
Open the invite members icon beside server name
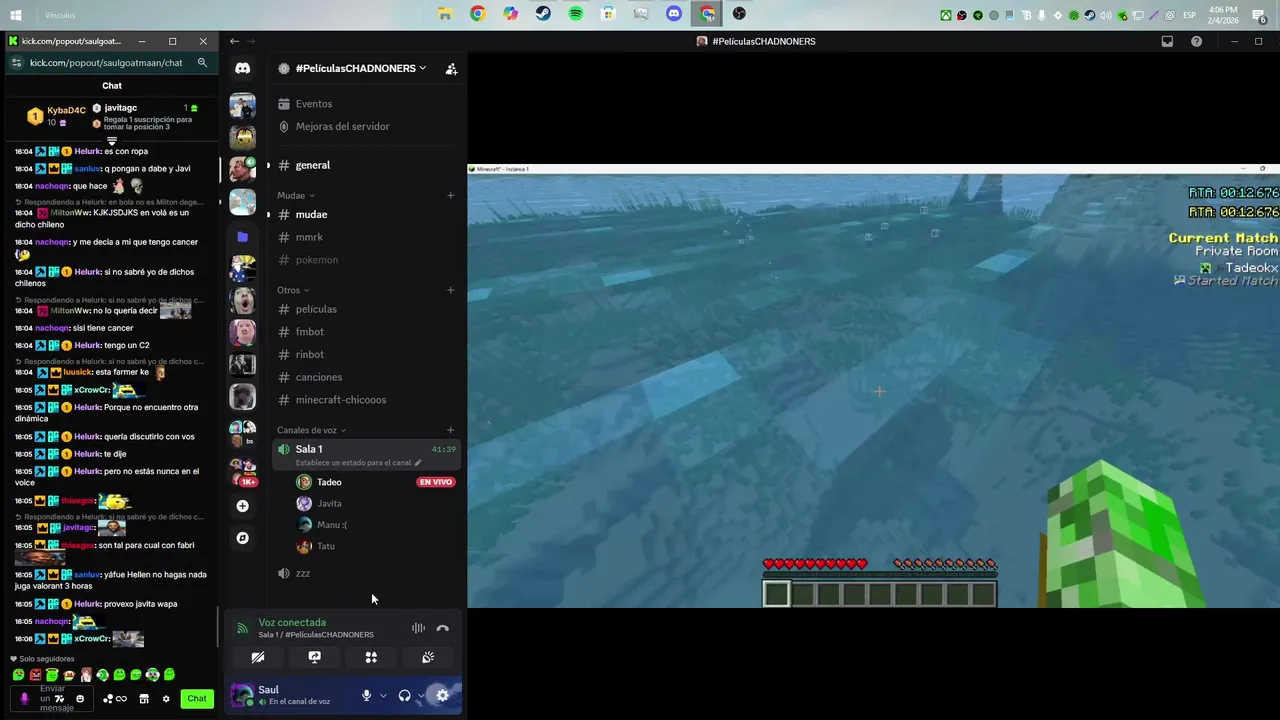point(451,68)
